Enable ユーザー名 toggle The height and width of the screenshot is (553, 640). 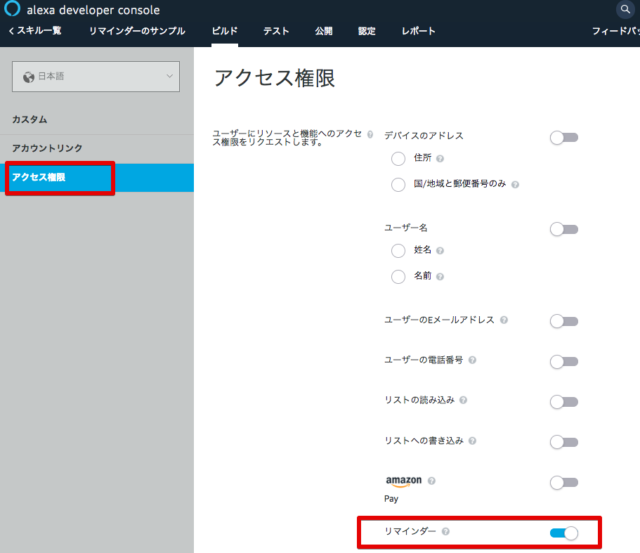pos(564,229)
